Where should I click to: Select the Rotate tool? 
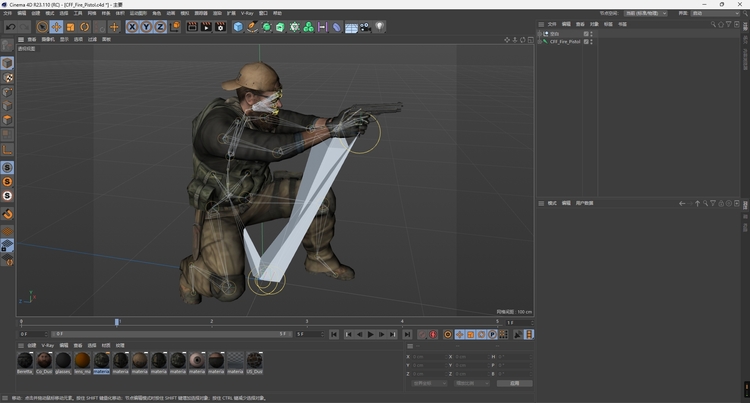click(x=84, y=27)
